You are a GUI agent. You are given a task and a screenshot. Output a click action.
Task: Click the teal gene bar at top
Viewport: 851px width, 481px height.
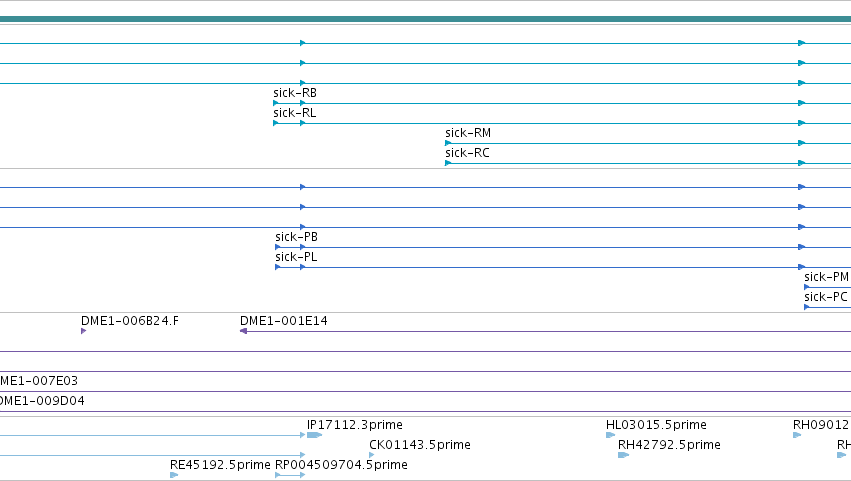coord(426,19)
